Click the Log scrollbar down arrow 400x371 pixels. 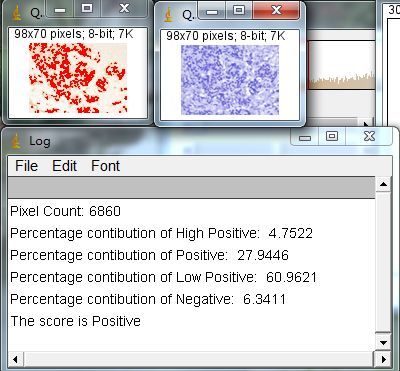pyautogui.click(x=383, y=342)
